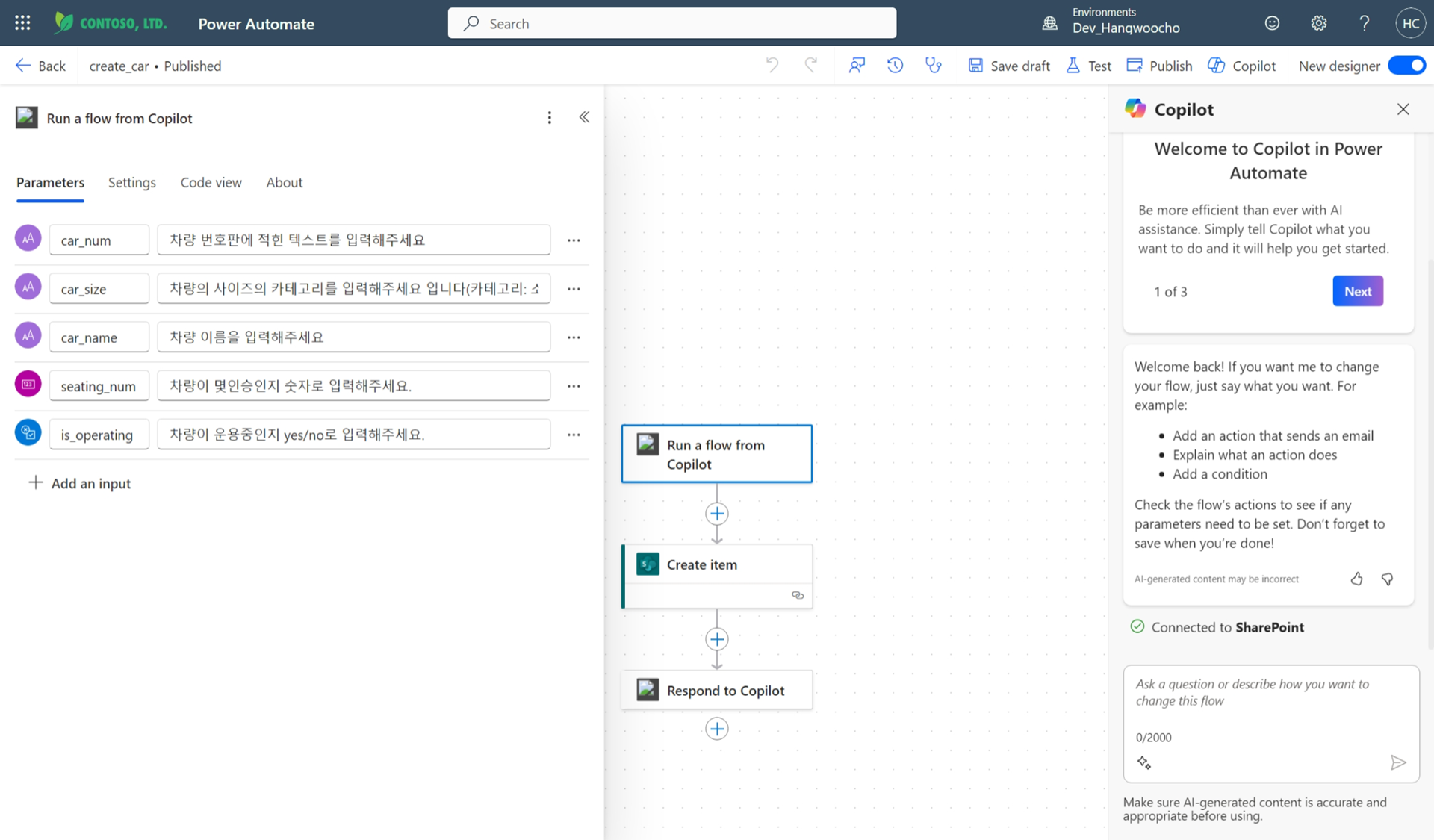Click Publish in the toolbar
This screenshot has width=1434, height=840.
click(x=1159, y=66)
